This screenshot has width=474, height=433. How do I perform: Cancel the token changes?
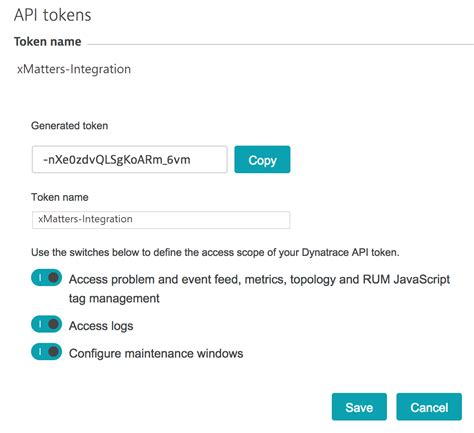[x=429, y=407]
